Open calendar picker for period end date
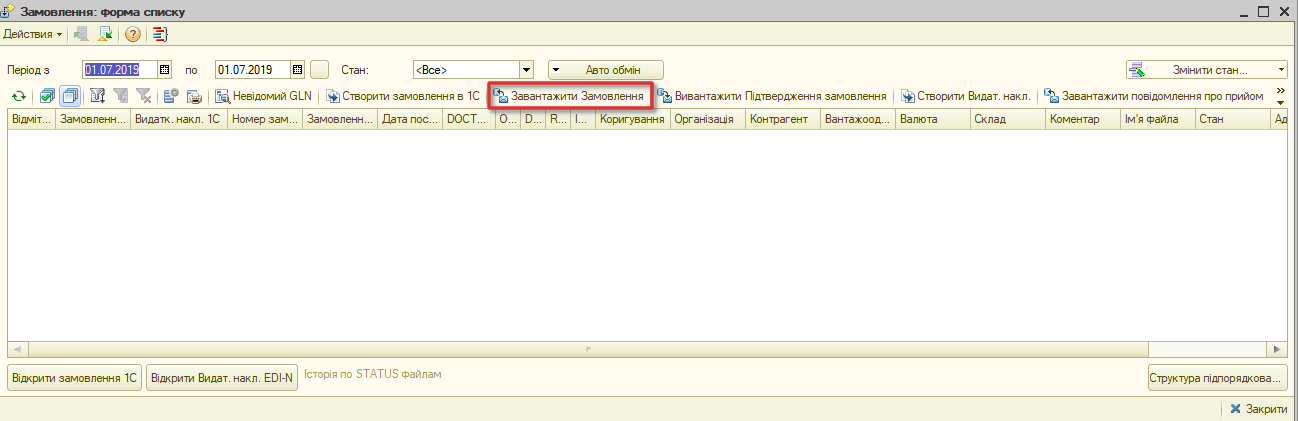Screen dimensions: 1298x421 coord(298,70)
